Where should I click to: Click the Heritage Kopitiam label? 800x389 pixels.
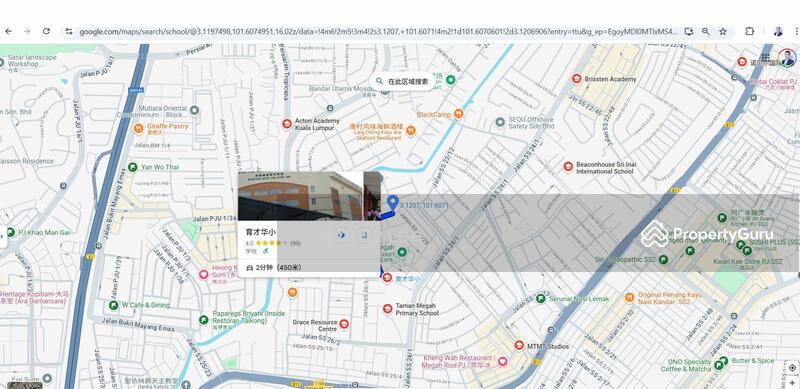coord(34,298)
